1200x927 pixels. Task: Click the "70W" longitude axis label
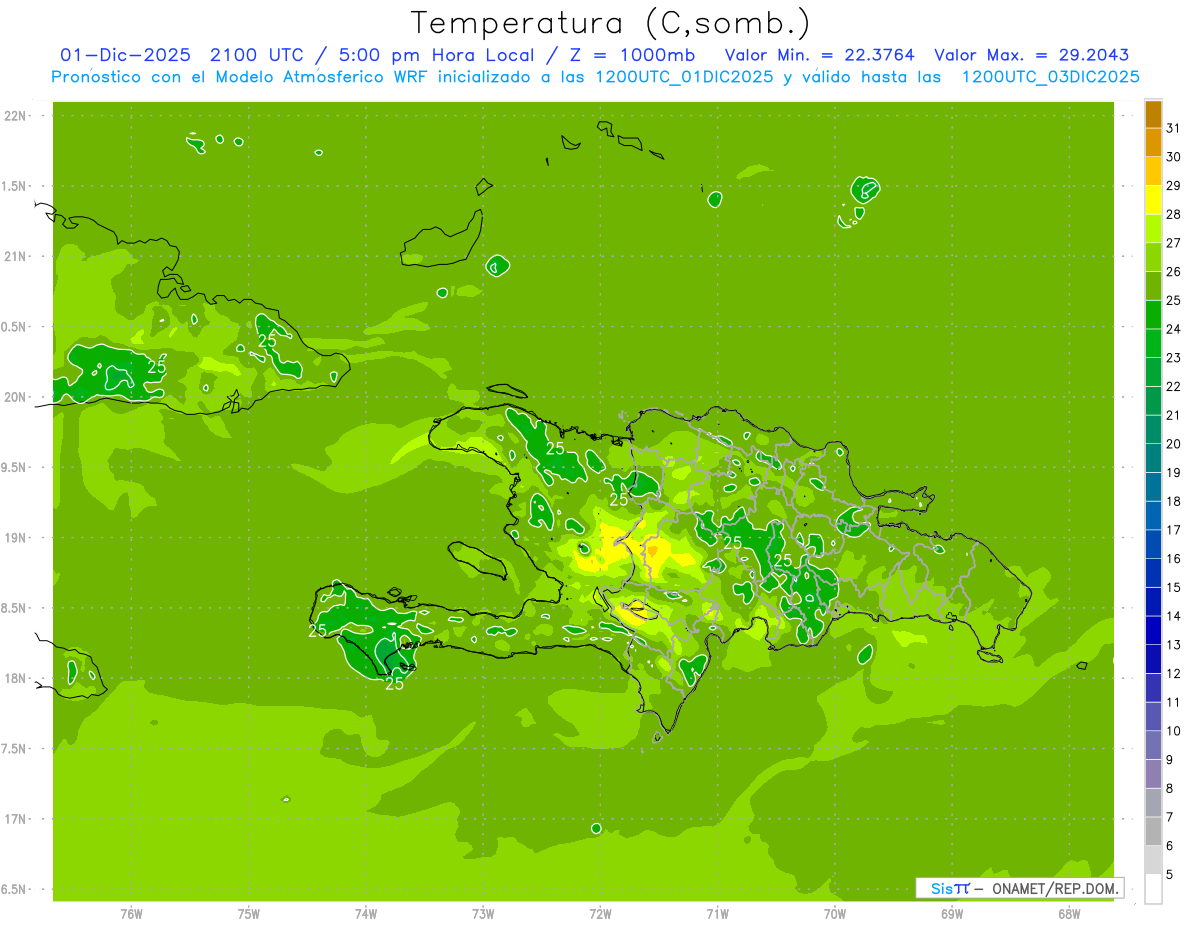835,914
